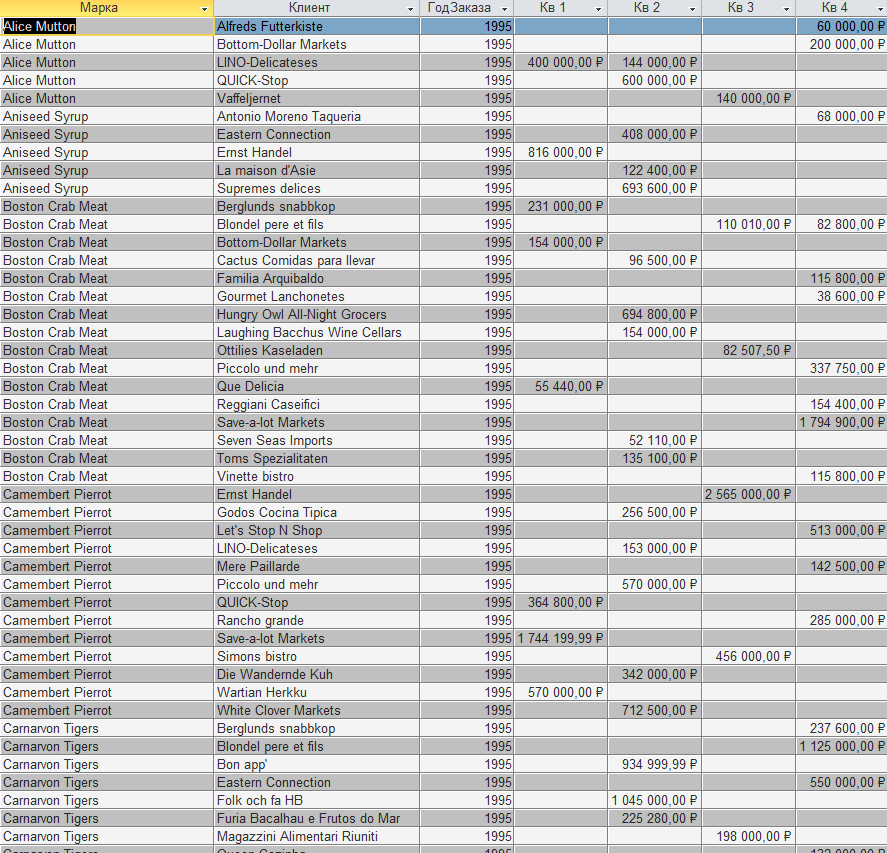Click the 400 000,00 ₽ cell for LINO-Delicateses

click(561, 62)
